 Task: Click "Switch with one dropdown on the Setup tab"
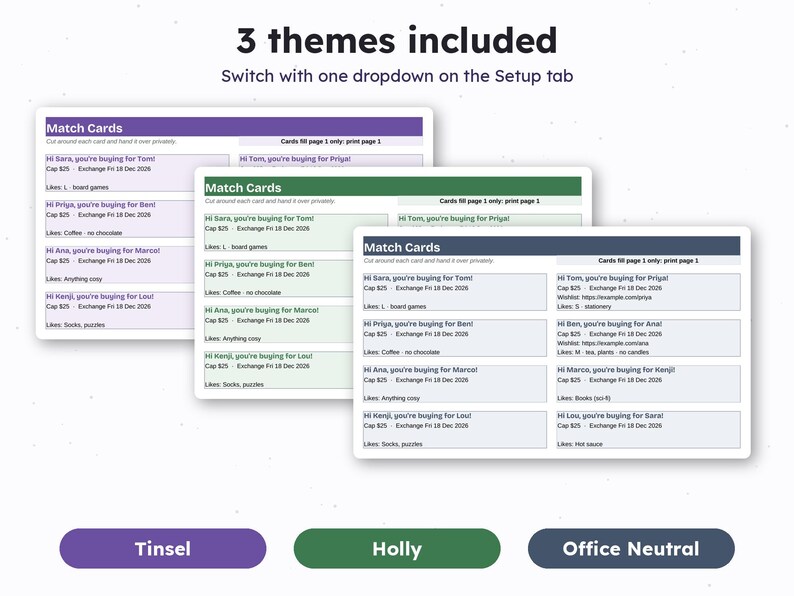(397, 76)
